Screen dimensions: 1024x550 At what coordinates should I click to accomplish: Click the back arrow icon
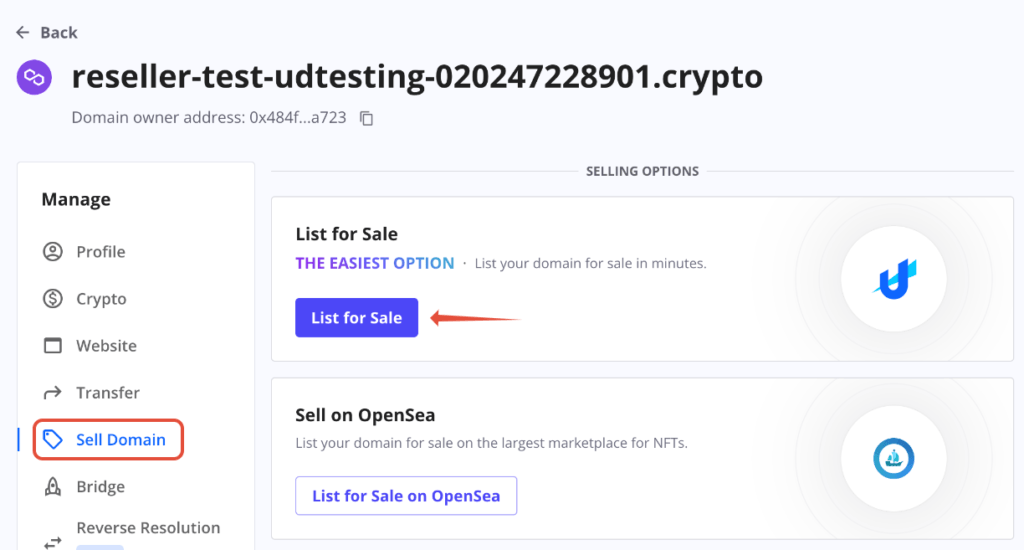click(23, 33)
